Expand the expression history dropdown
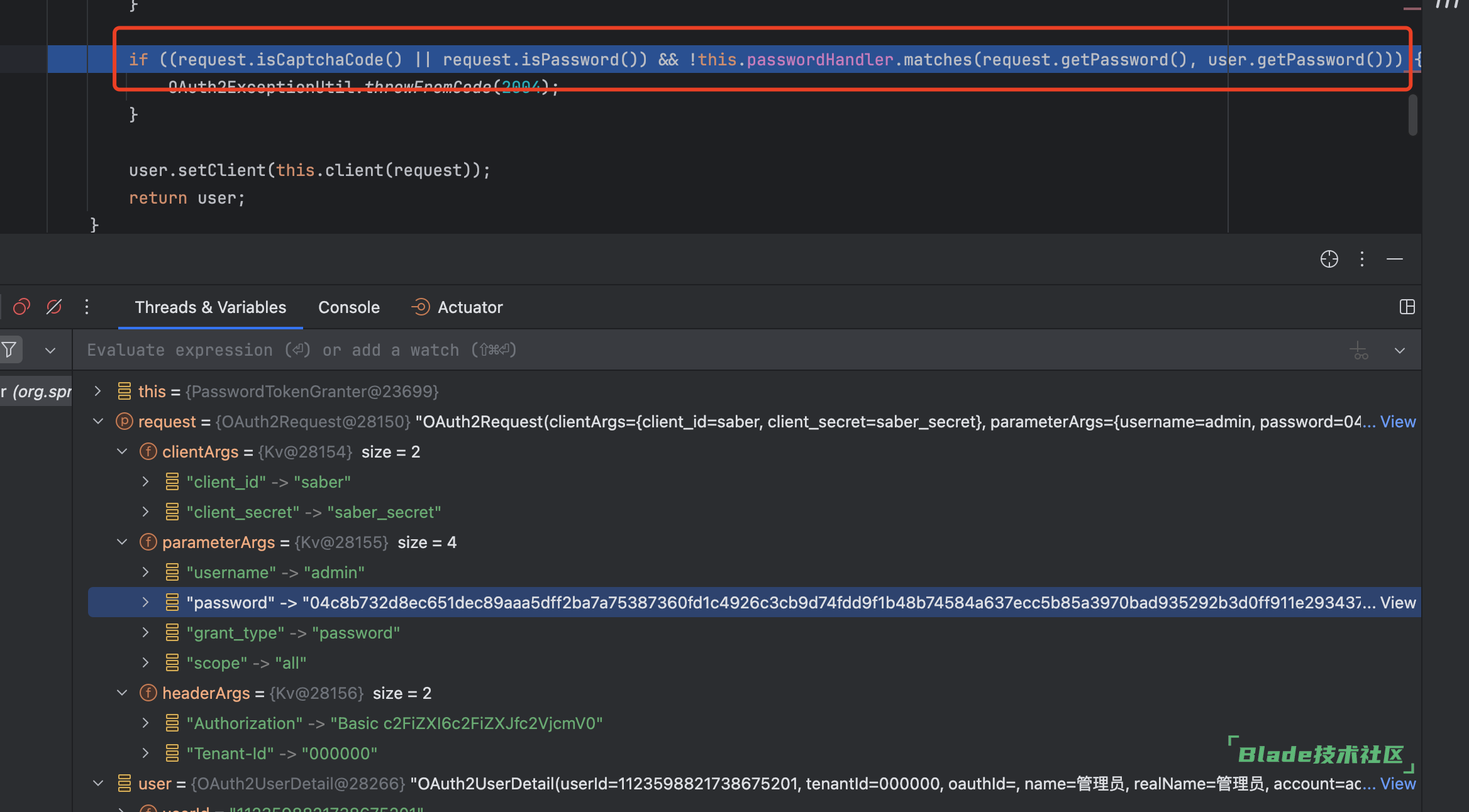The width and height of the screenshot is (1469, 812). [x=1400, y=350]
